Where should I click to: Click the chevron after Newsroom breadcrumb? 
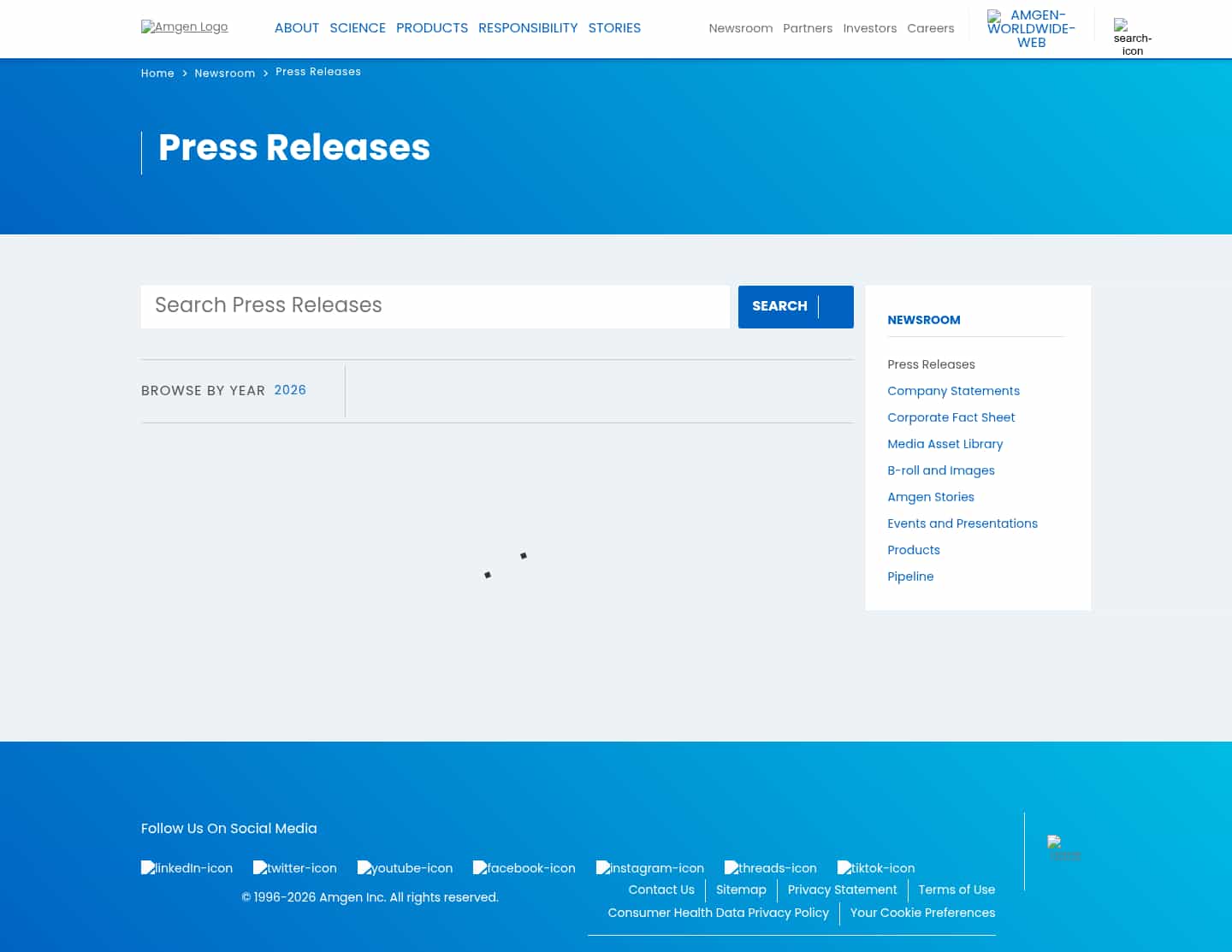[x=265, y=74]
